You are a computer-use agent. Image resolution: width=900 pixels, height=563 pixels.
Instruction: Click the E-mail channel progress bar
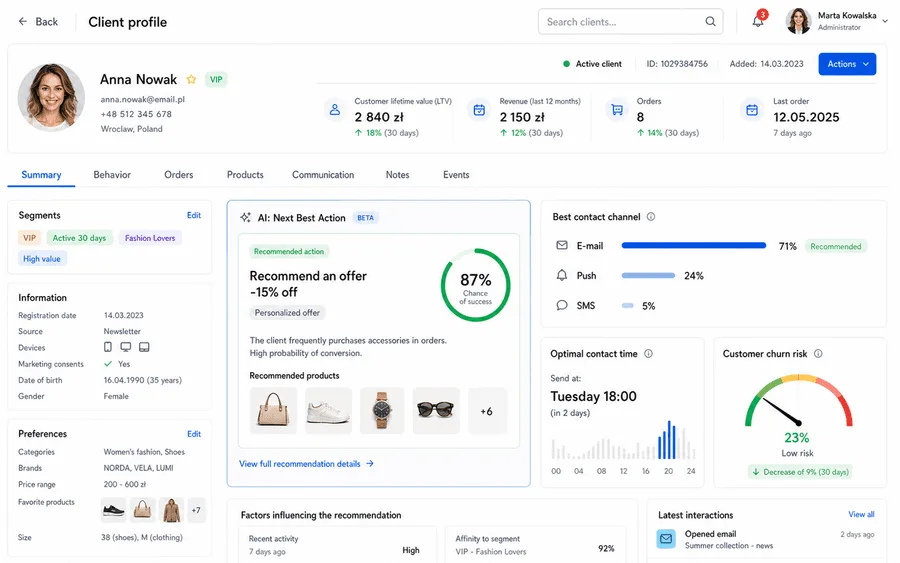693,246
